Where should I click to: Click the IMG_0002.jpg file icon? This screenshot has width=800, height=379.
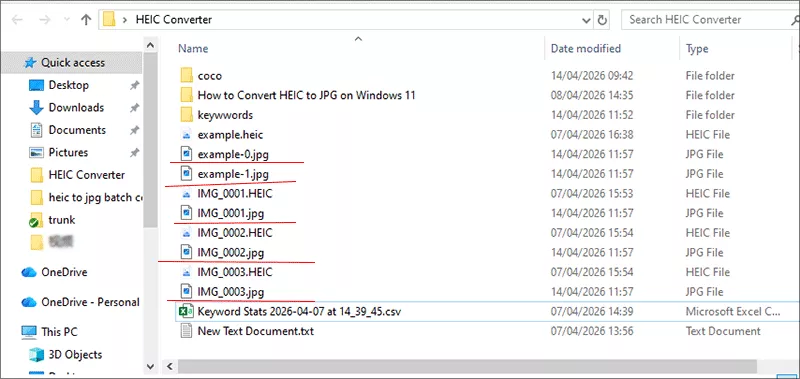pos(187,252)
